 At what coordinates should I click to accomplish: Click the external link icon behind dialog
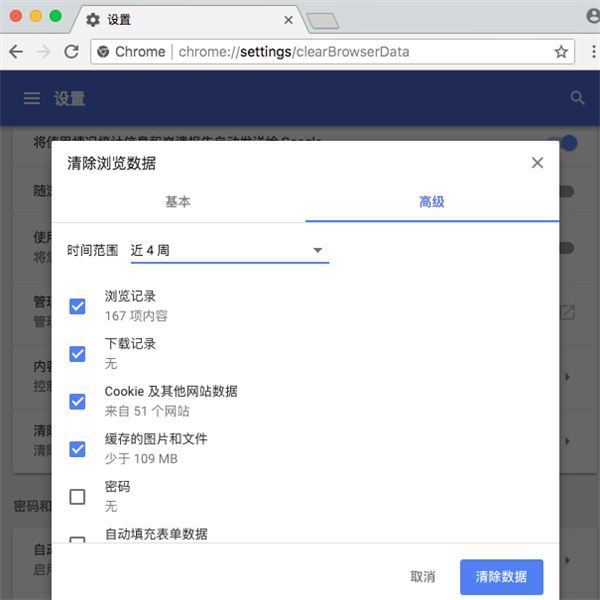[567, 313]
